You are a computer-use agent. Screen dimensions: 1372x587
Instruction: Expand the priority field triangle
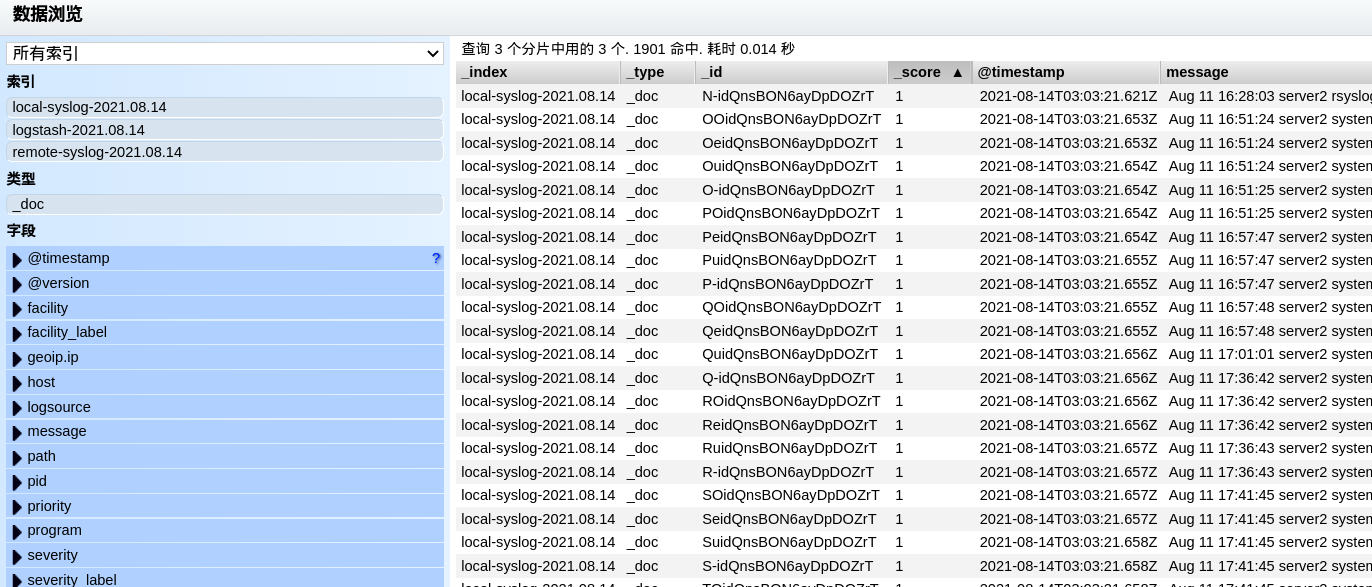click(17, 507)
